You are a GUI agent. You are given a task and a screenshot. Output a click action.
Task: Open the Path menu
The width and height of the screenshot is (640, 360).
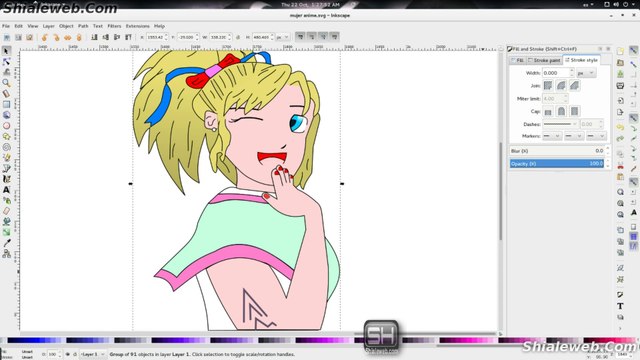[83, 26]
